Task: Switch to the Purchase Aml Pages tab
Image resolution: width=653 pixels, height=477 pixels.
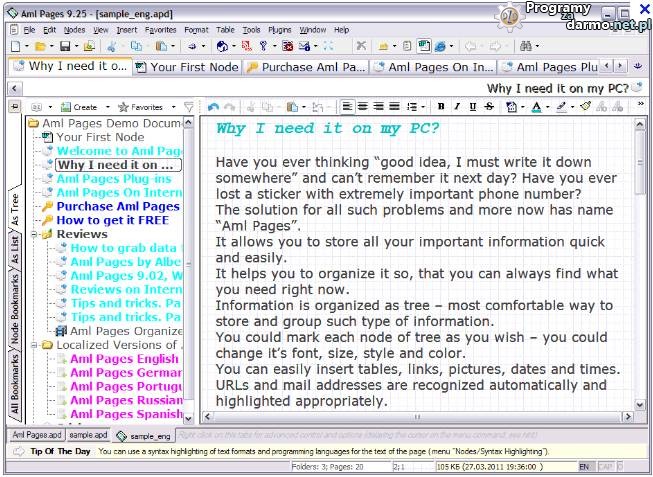Action: point(305,67)
